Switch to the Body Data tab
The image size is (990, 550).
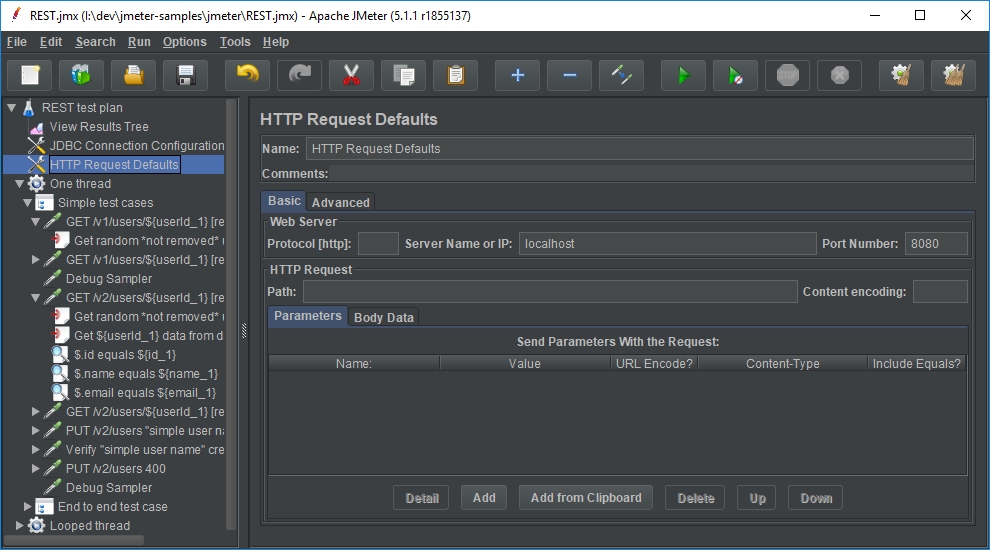(383, 317)
